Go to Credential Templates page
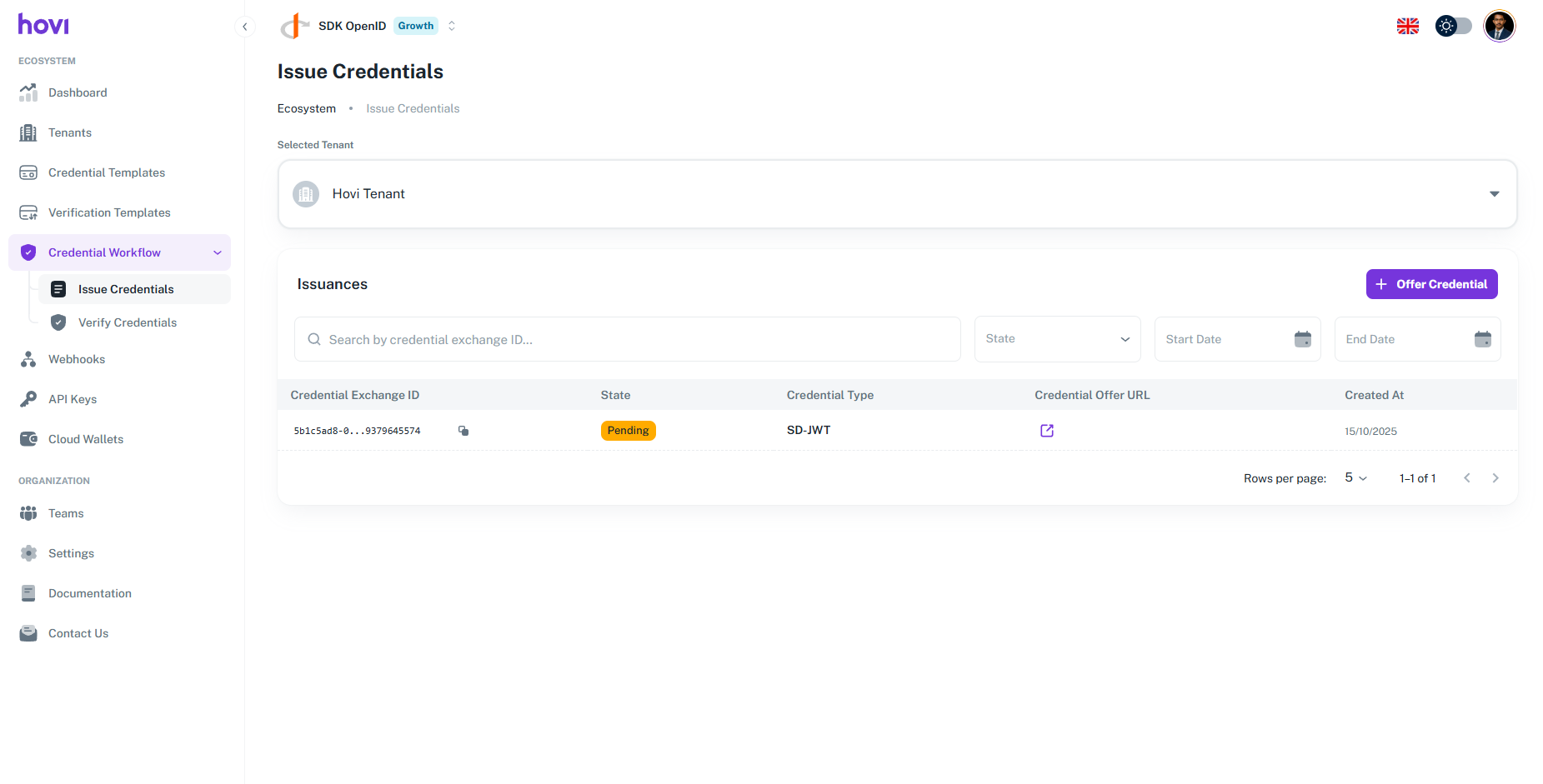The height and width of the screenshot is (784, 1543). 107,172
